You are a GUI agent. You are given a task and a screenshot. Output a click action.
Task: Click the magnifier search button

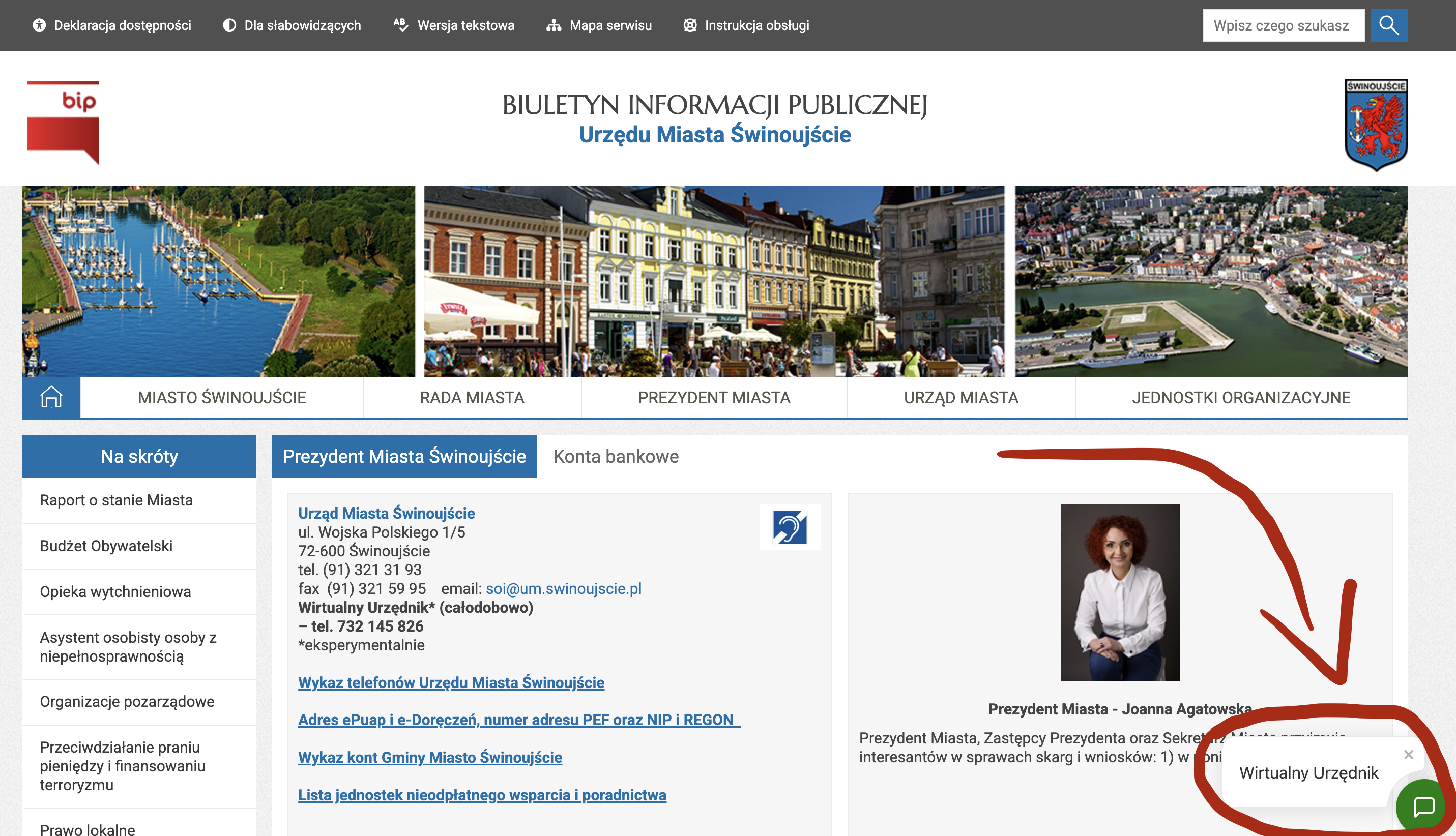pyautogui.click(x=1388, y=25)
